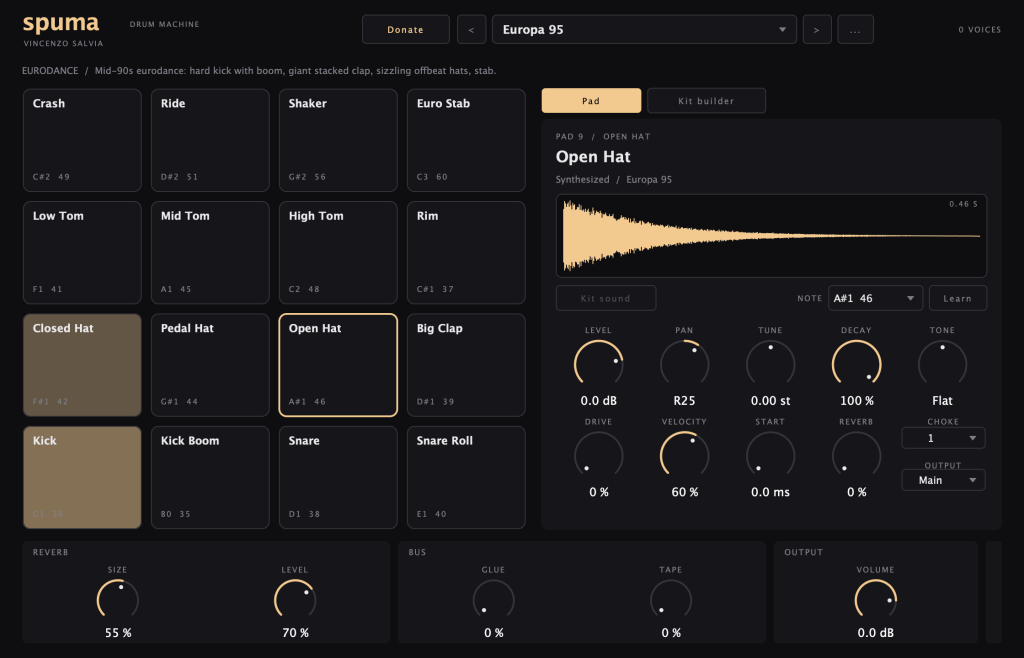Click the Kit sound button

point(606,298)
